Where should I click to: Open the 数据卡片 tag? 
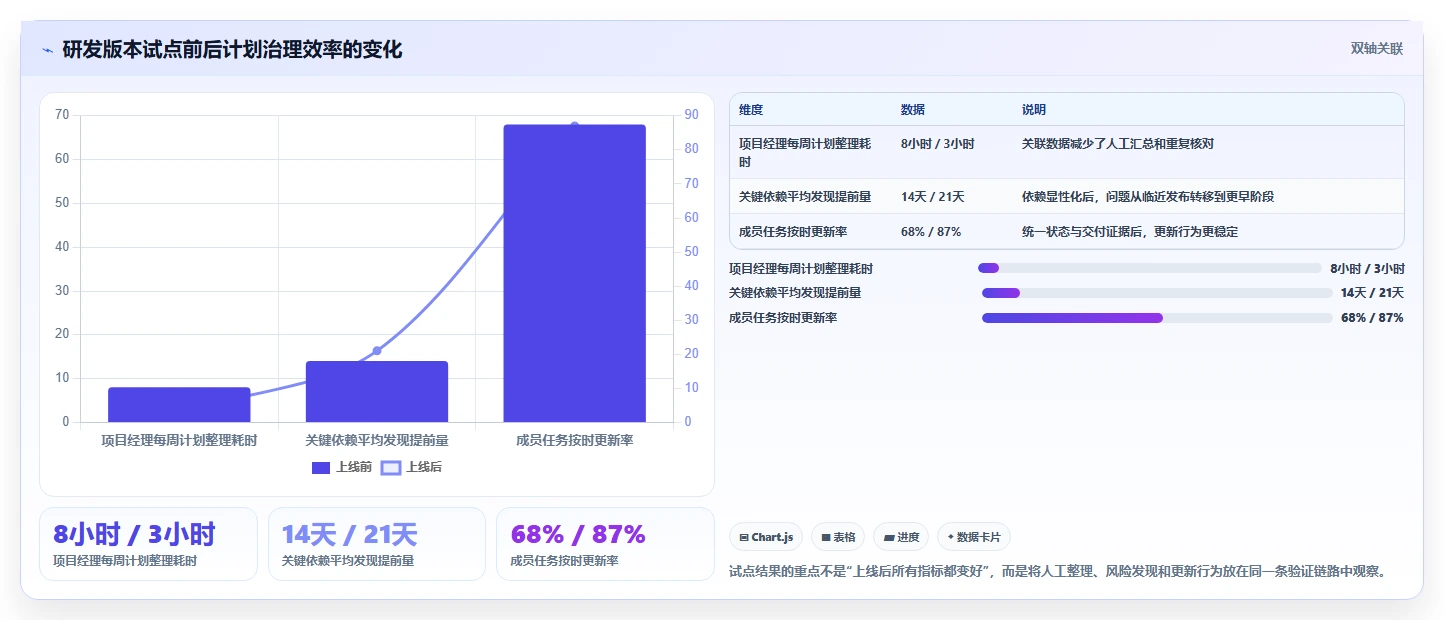(x=974, y=537)
